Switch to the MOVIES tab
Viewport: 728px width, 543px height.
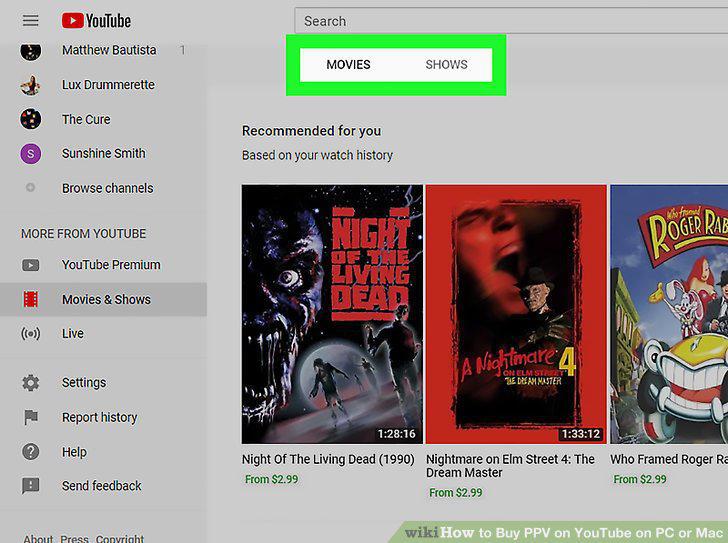pos(348,65)
